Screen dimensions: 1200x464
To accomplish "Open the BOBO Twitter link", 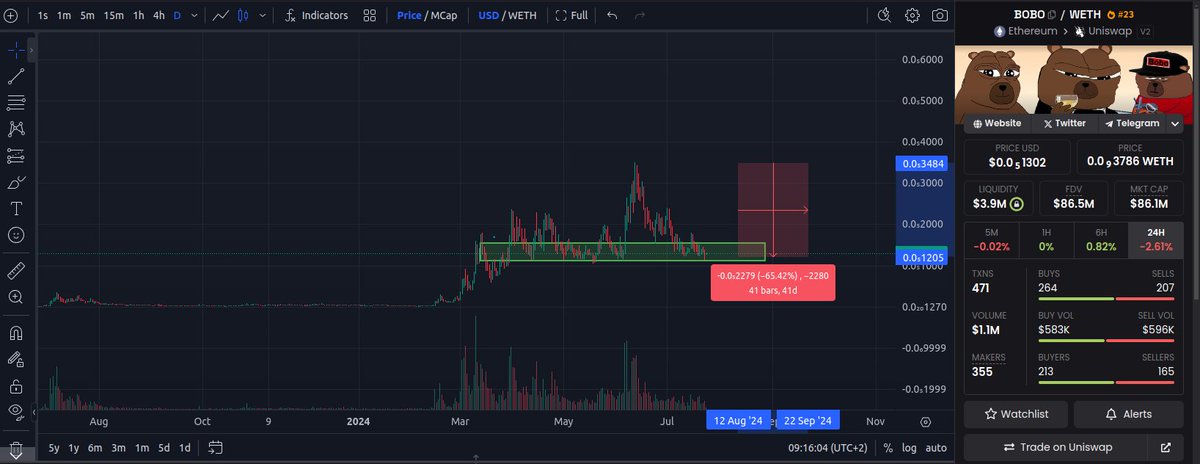I will click(1064, 123).
